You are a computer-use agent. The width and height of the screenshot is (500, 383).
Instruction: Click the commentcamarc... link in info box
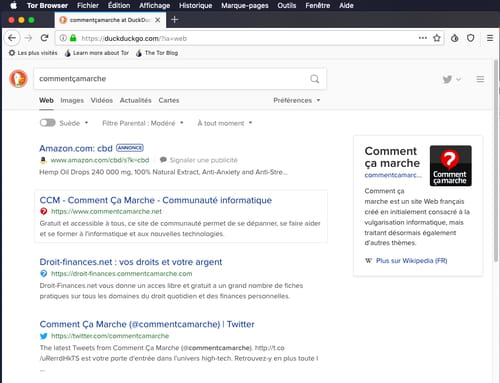pyautogui.click(x=393, y=175)
